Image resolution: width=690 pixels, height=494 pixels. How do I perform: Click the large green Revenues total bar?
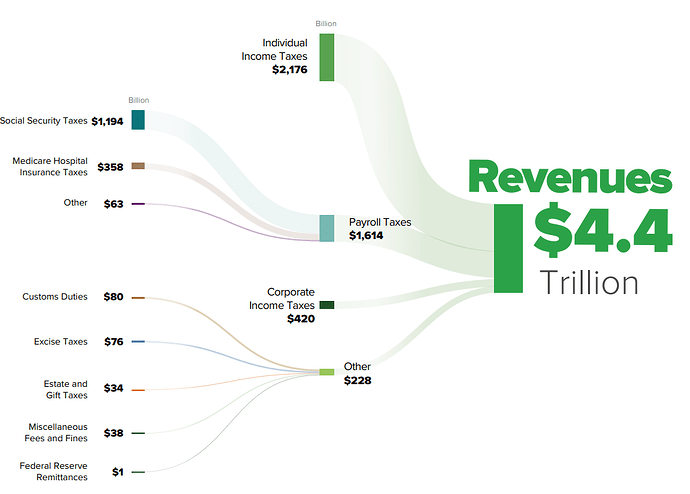click(508, 248)
